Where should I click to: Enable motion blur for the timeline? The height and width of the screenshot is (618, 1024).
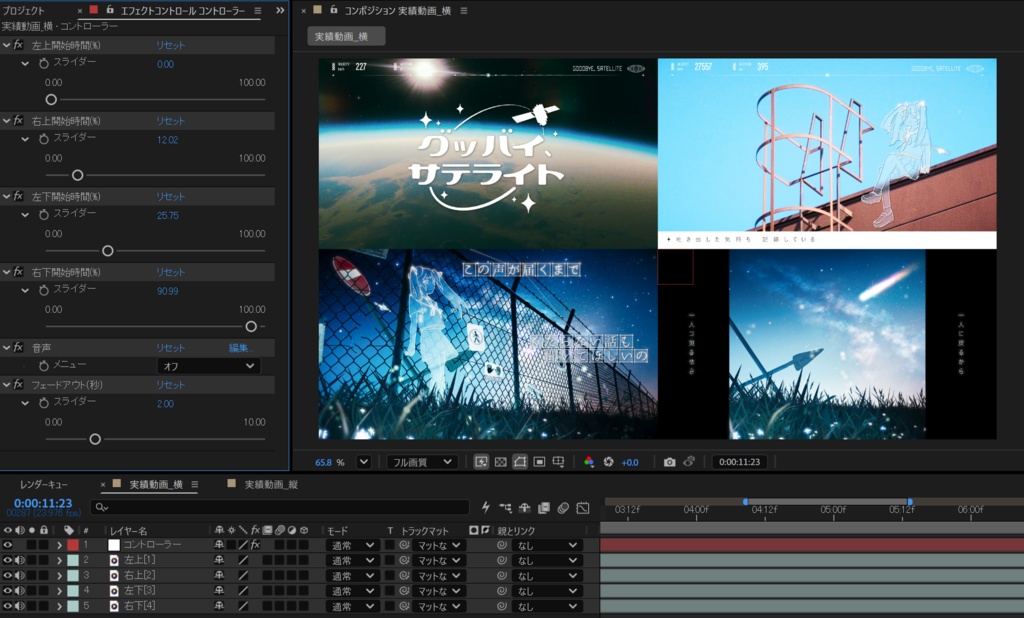(x=563, y=508)
